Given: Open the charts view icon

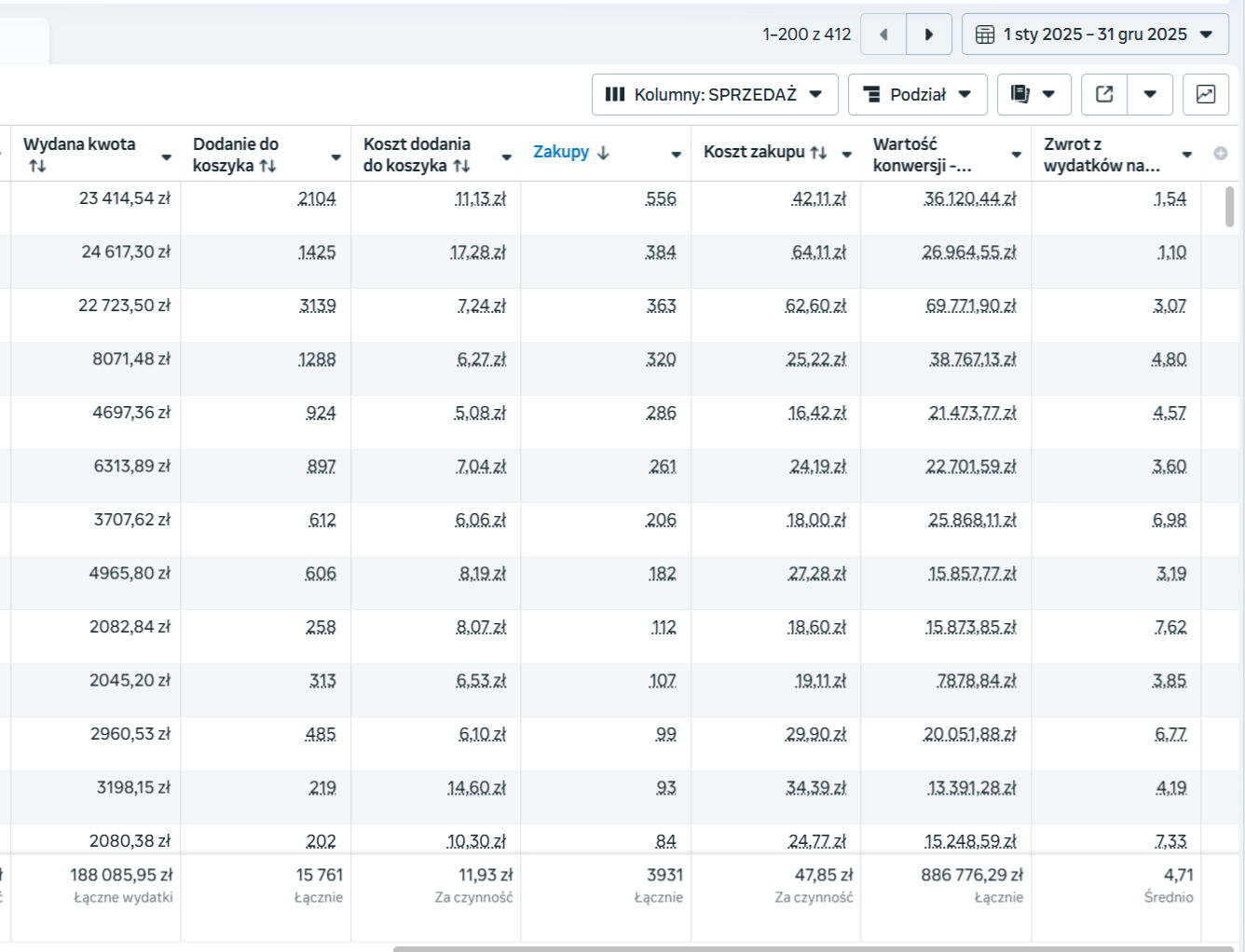Looking at the screenshot, I should click(1205, 94).
